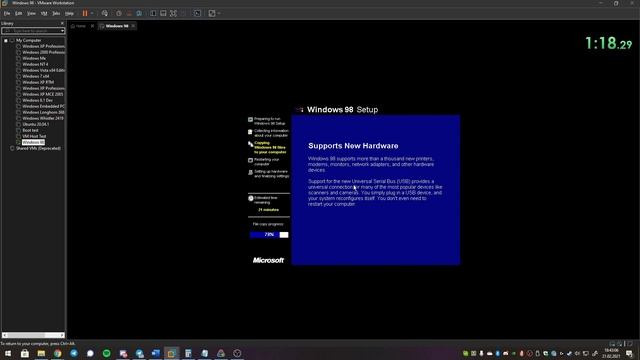Click the library scrollbar right arrow
This screenshot has height=360, width=640.
pos(62,335)
